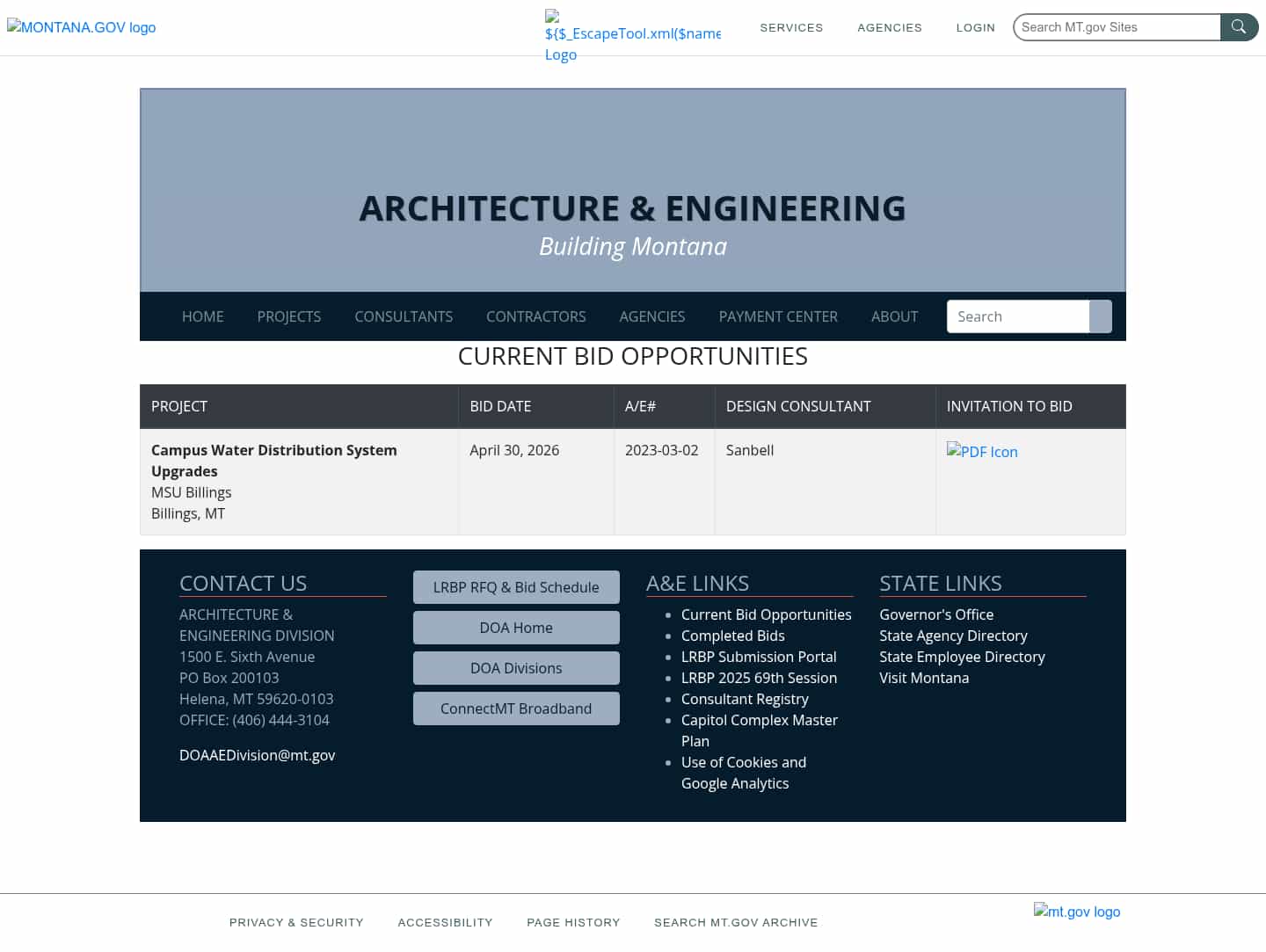This screenshot has width=1266, height=952.
Task: Focus the site Search field in the nav bar
Action: (x=1018, y=316)
